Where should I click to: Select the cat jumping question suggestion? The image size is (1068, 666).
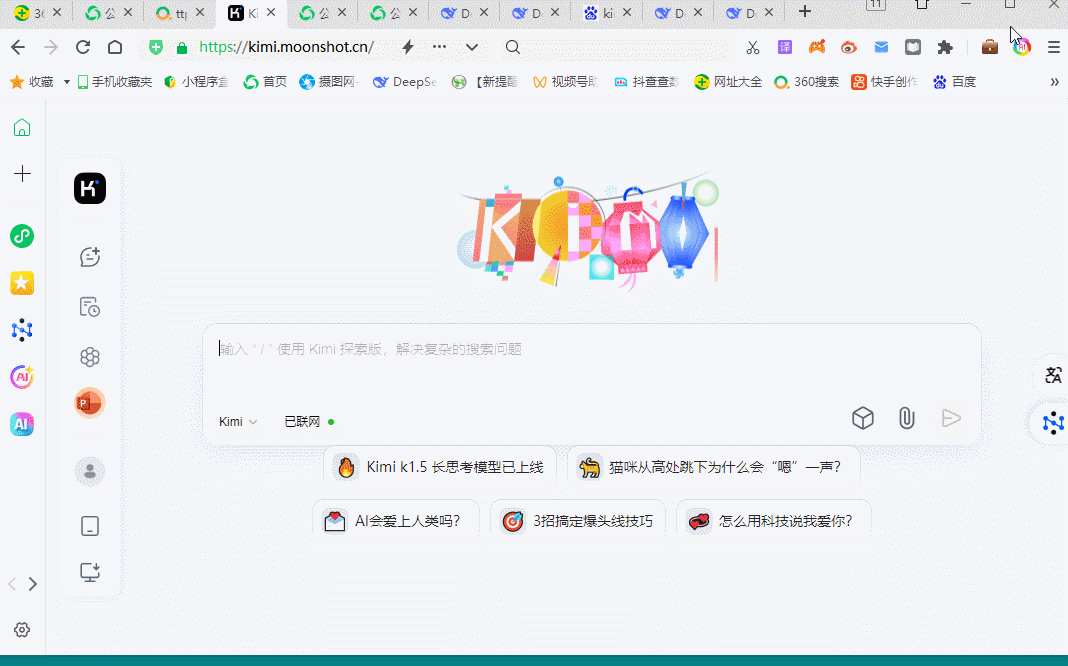pyautogui.click(x=713, y=466)
